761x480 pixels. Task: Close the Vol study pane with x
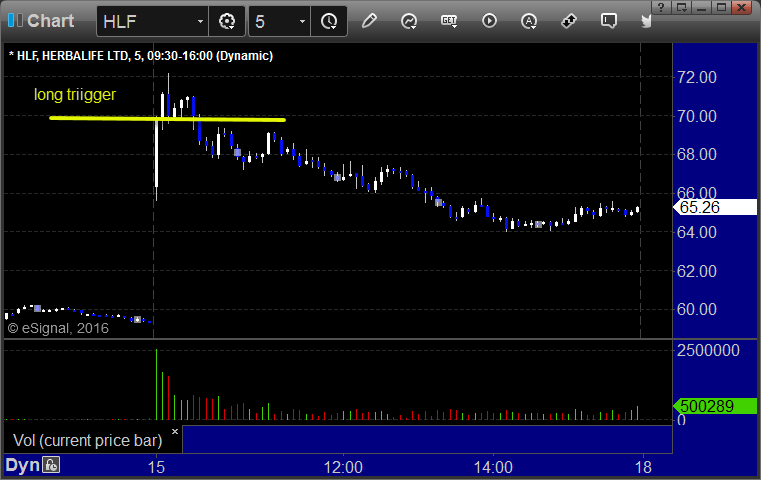coord(175,431)
